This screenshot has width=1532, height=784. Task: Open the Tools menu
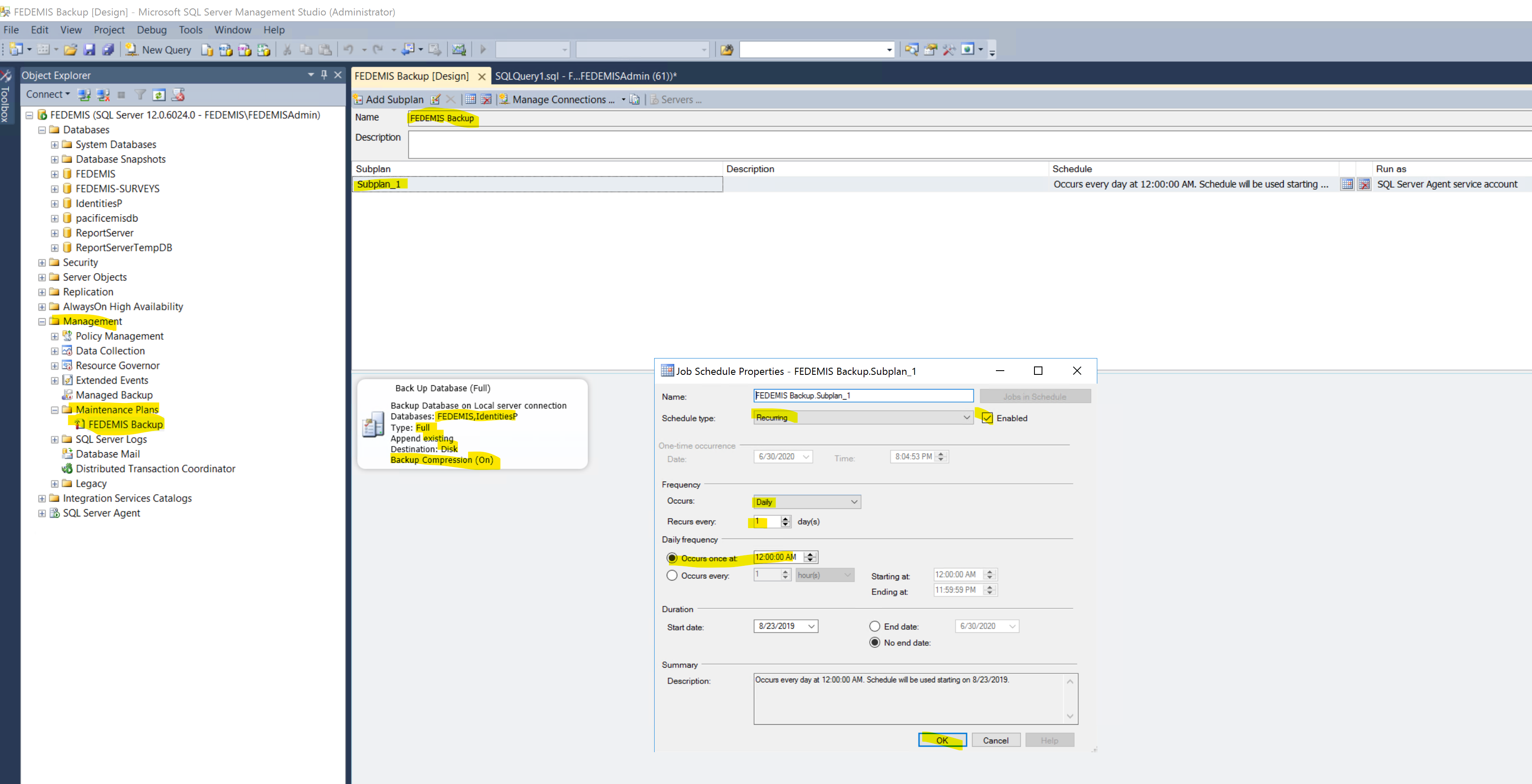tap(190, 30)
